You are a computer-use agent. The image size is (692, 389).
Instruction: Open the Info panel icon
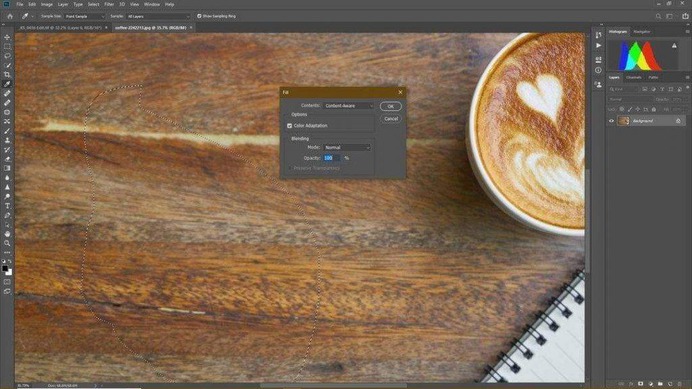click(598, 70)
